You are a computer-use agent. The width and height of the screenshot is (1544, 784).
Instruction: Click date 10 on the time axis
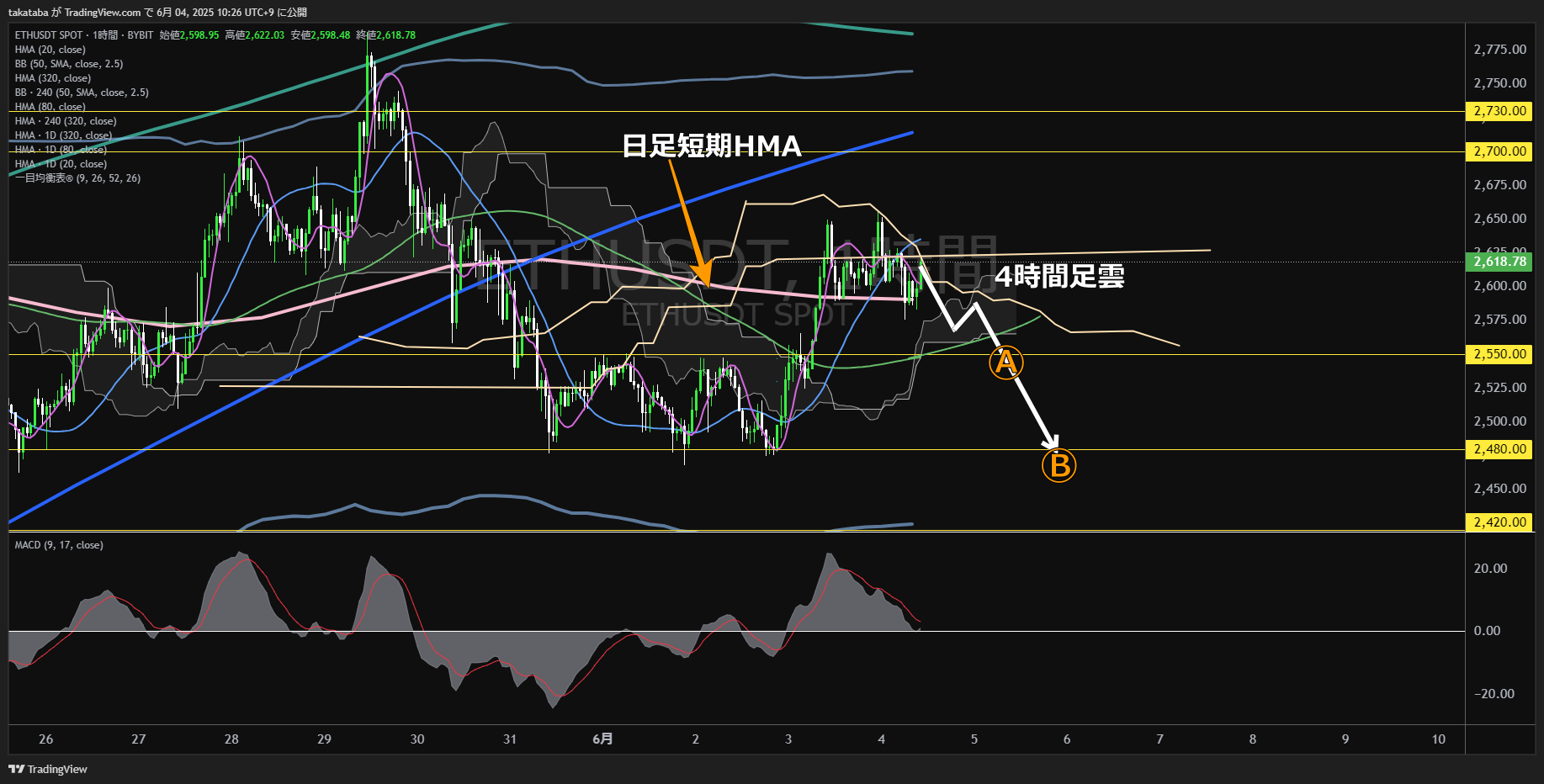(1439, 739)
